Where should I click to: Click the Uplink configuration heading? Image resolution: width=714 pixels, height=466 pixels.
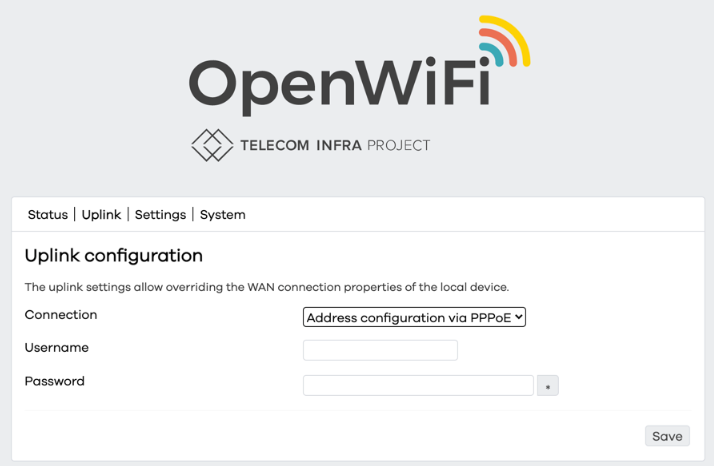(x=114, y=256)
